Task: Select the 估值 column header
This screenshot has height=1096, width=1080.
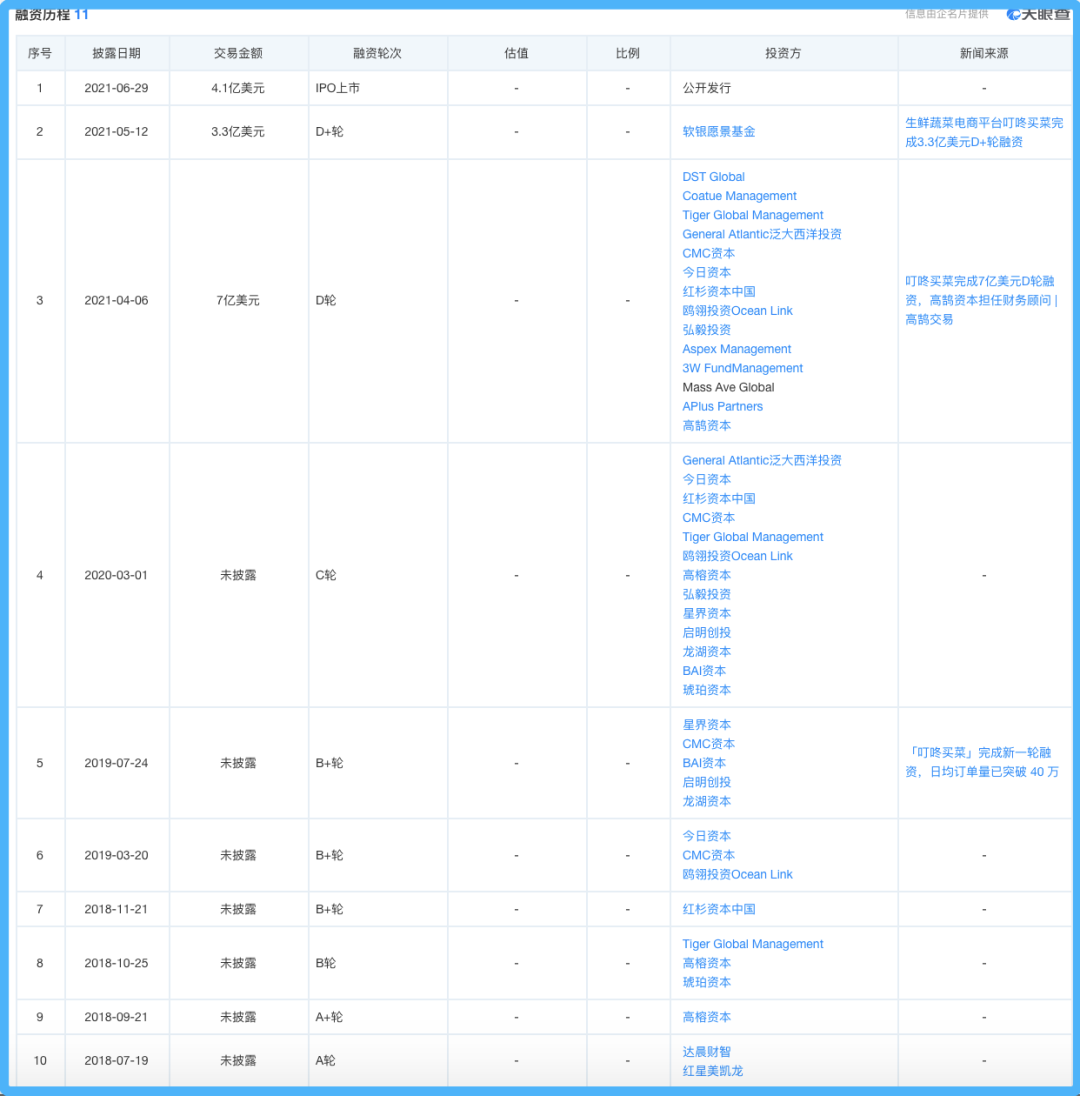Action: pos(517,53)
